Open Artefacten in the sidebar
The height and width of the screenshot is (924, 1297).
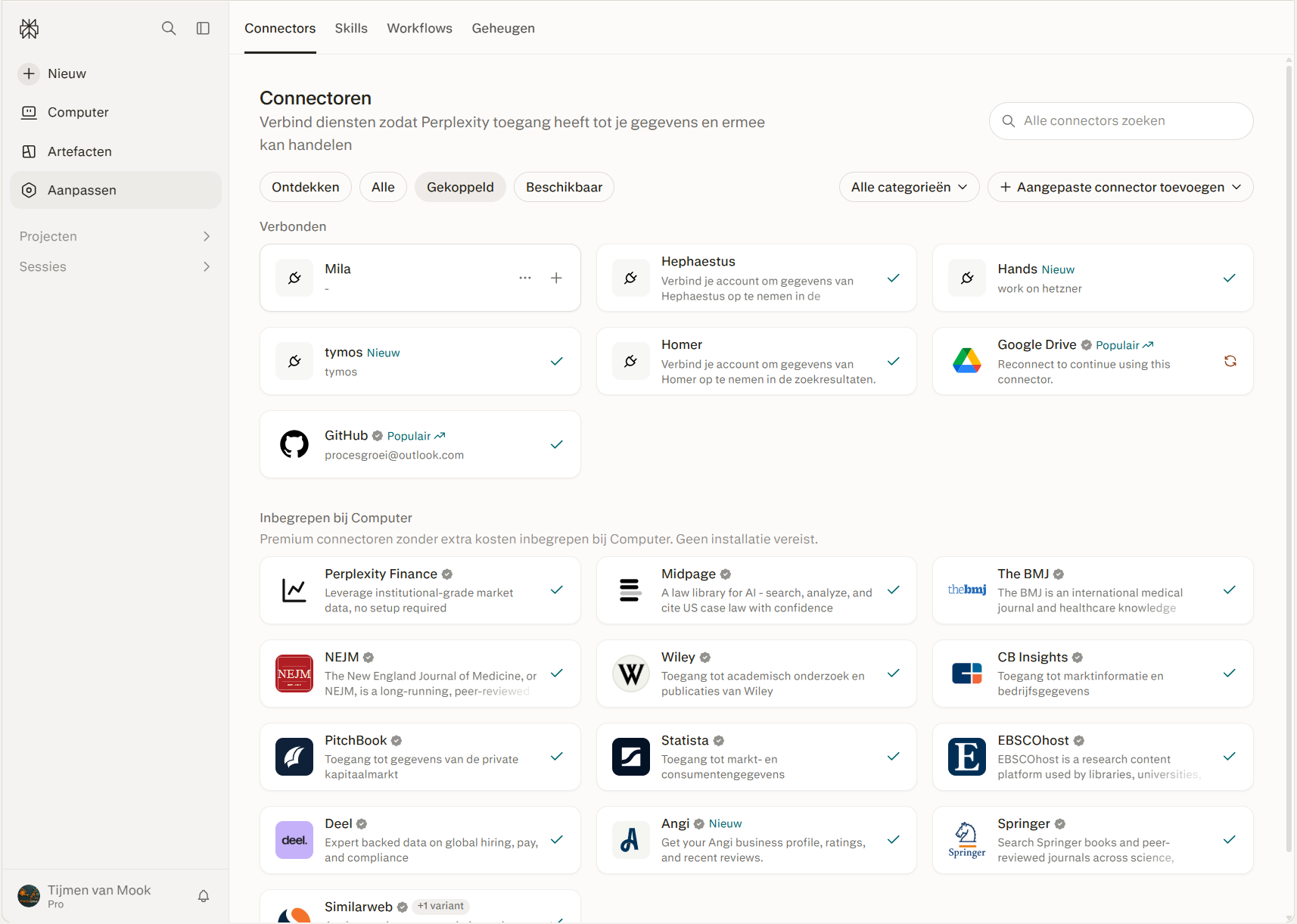point(116,151)
